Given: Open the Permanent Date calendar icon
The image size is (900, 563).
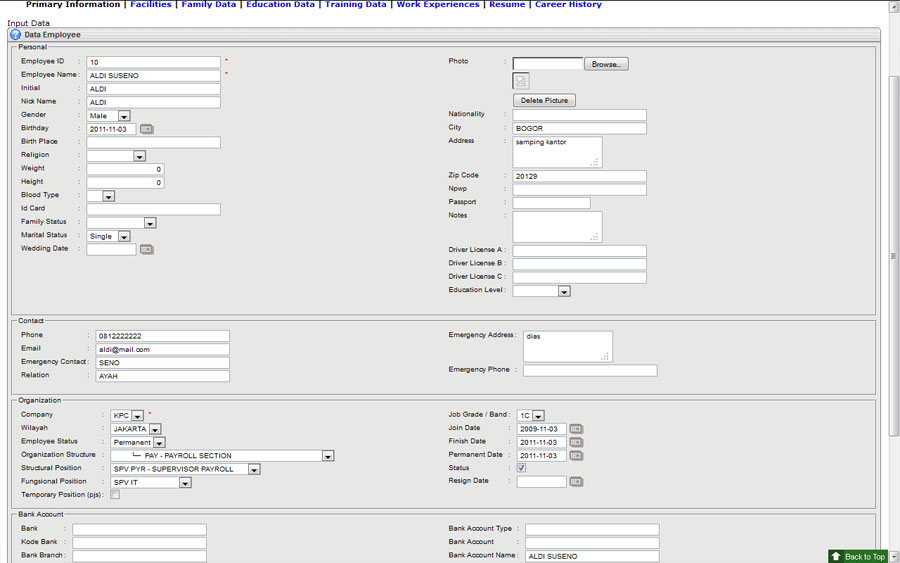Looking at the screenshot, I should pyautogui.click(x=576, y=456).
